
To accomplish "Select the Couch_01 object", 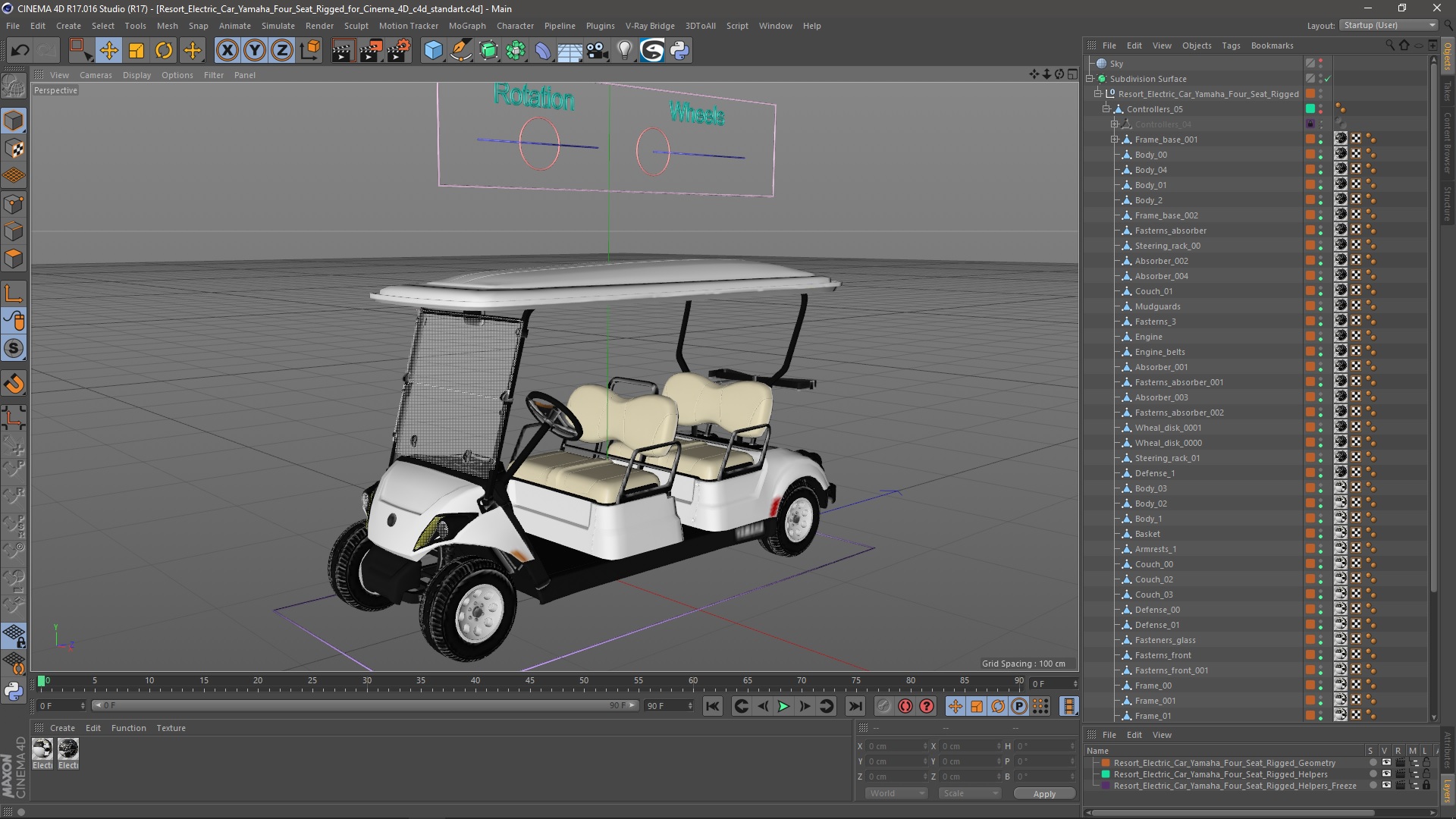I will (1153, 291).
